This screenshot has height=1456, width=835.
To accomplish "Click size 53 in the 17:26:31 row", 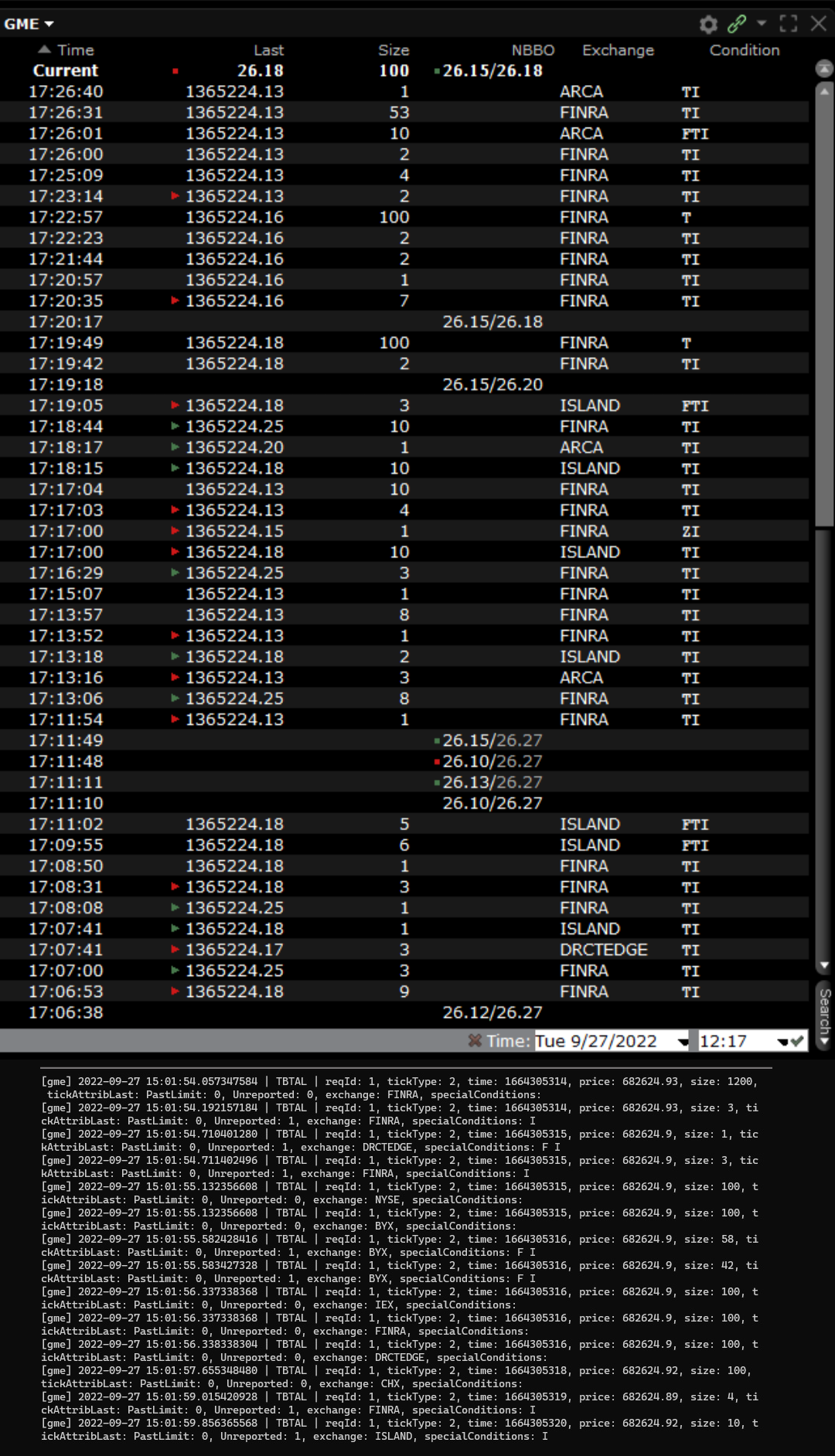I will pyautogui.click(x=399, y=113).
